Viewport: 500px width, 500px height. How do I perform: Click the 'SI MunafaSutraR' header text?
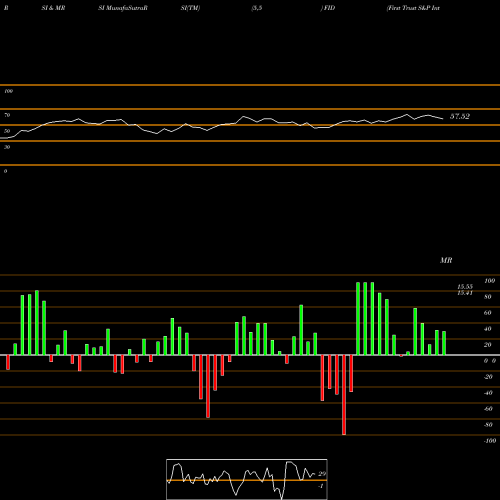[x=123, y=8]
